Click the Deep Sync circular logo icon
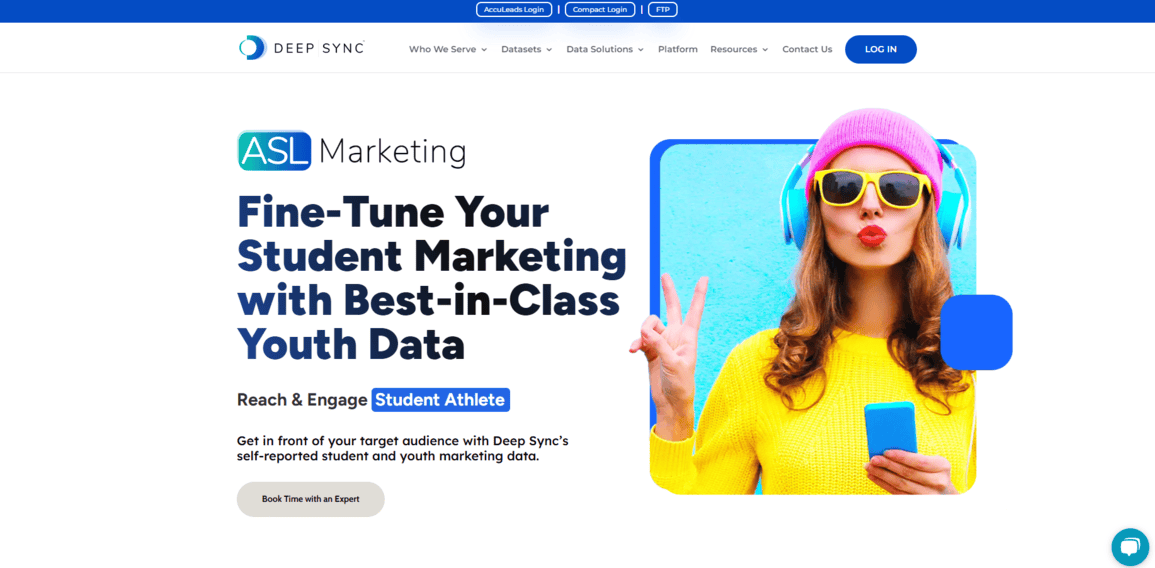 (252, 48)
